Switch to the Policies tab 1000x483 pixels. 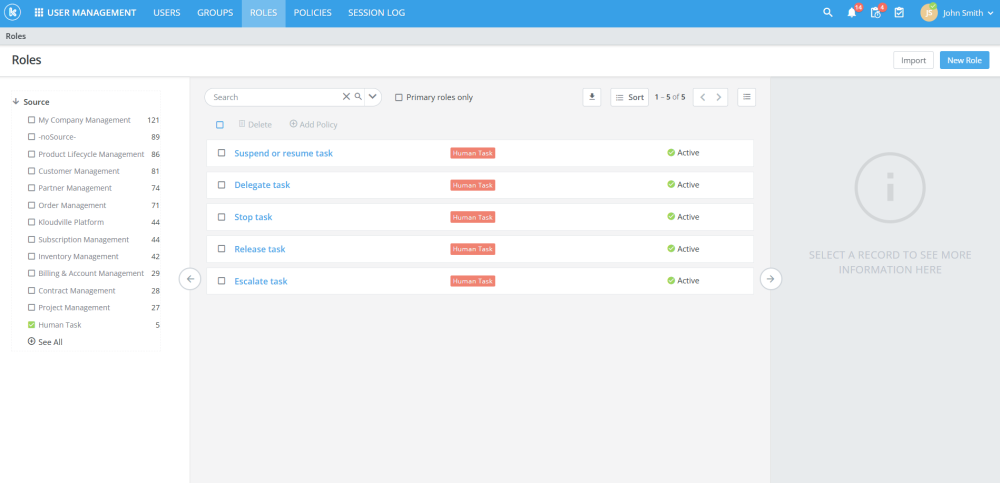click(312, 13)
